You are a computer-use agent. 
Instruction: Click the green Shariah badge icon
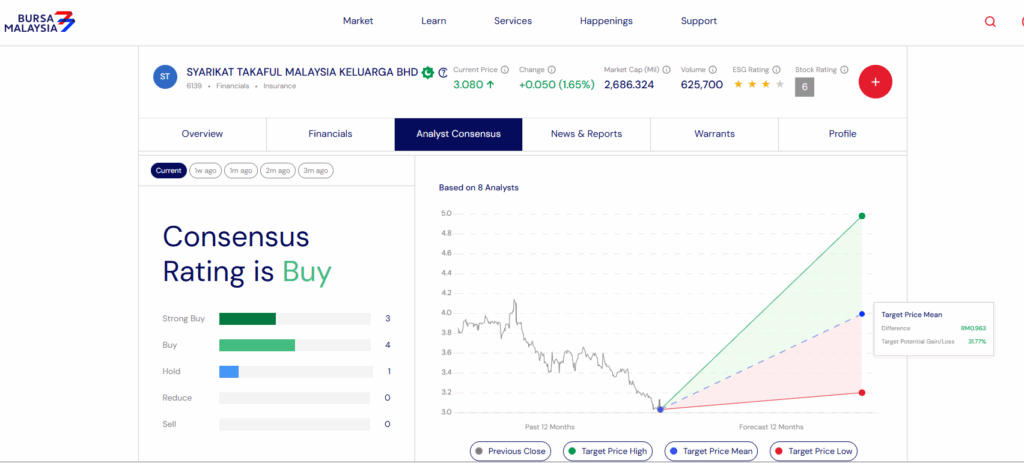tap(428, 73)
